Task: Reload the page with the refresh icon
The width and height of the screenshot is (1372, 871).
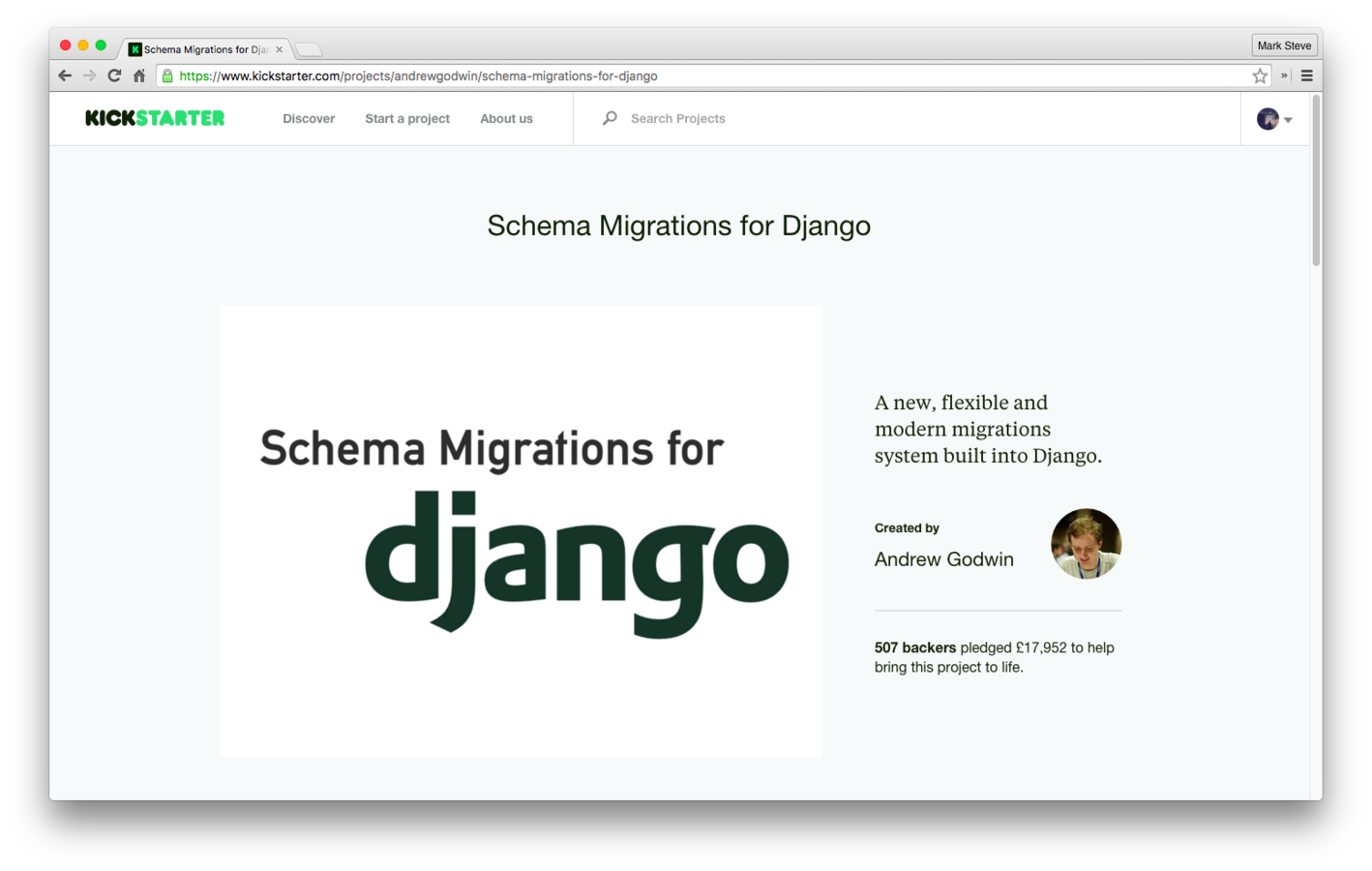Action: (114, 75)
